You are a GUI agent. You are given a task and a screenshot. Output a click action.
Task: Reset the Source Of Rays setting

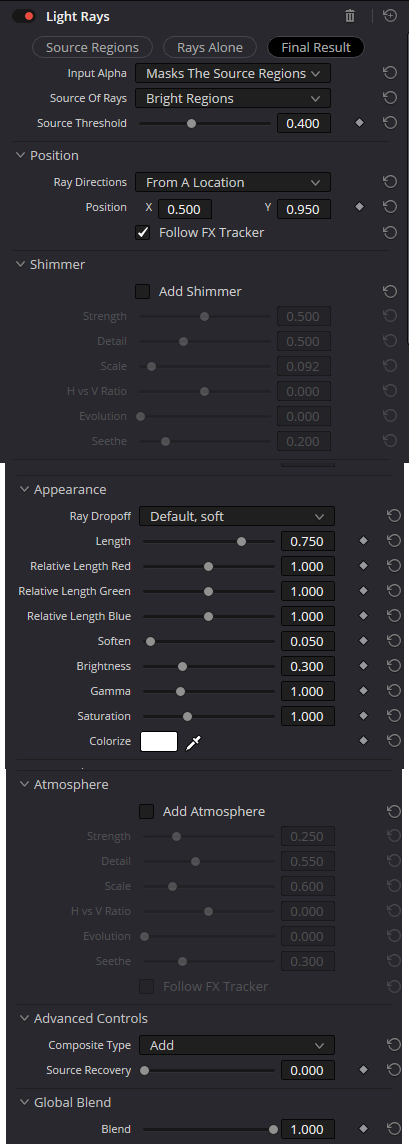pos(390,98)
